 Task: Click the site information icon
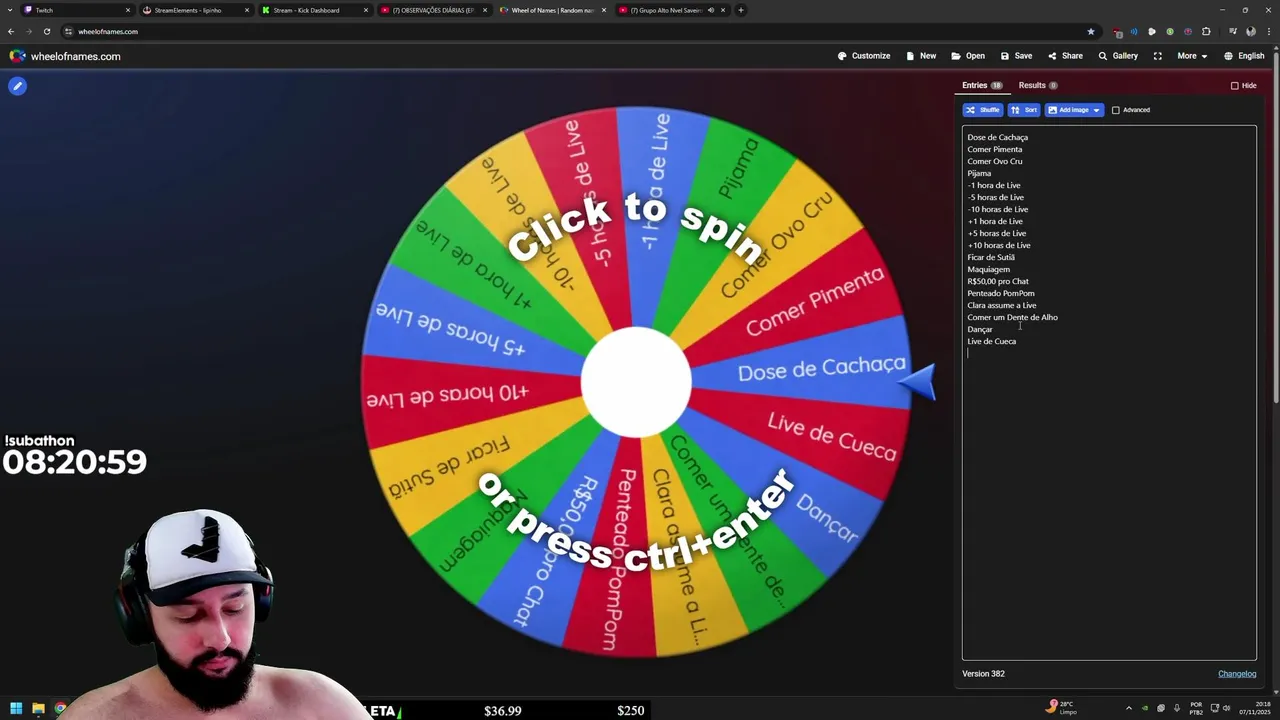[68, 31]
